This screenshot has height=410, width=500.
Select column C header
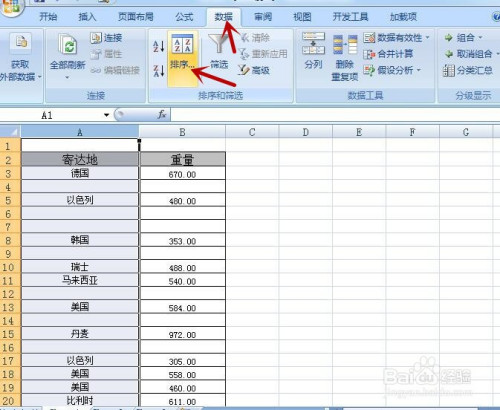pyautogui.click(x=252, y=132)
